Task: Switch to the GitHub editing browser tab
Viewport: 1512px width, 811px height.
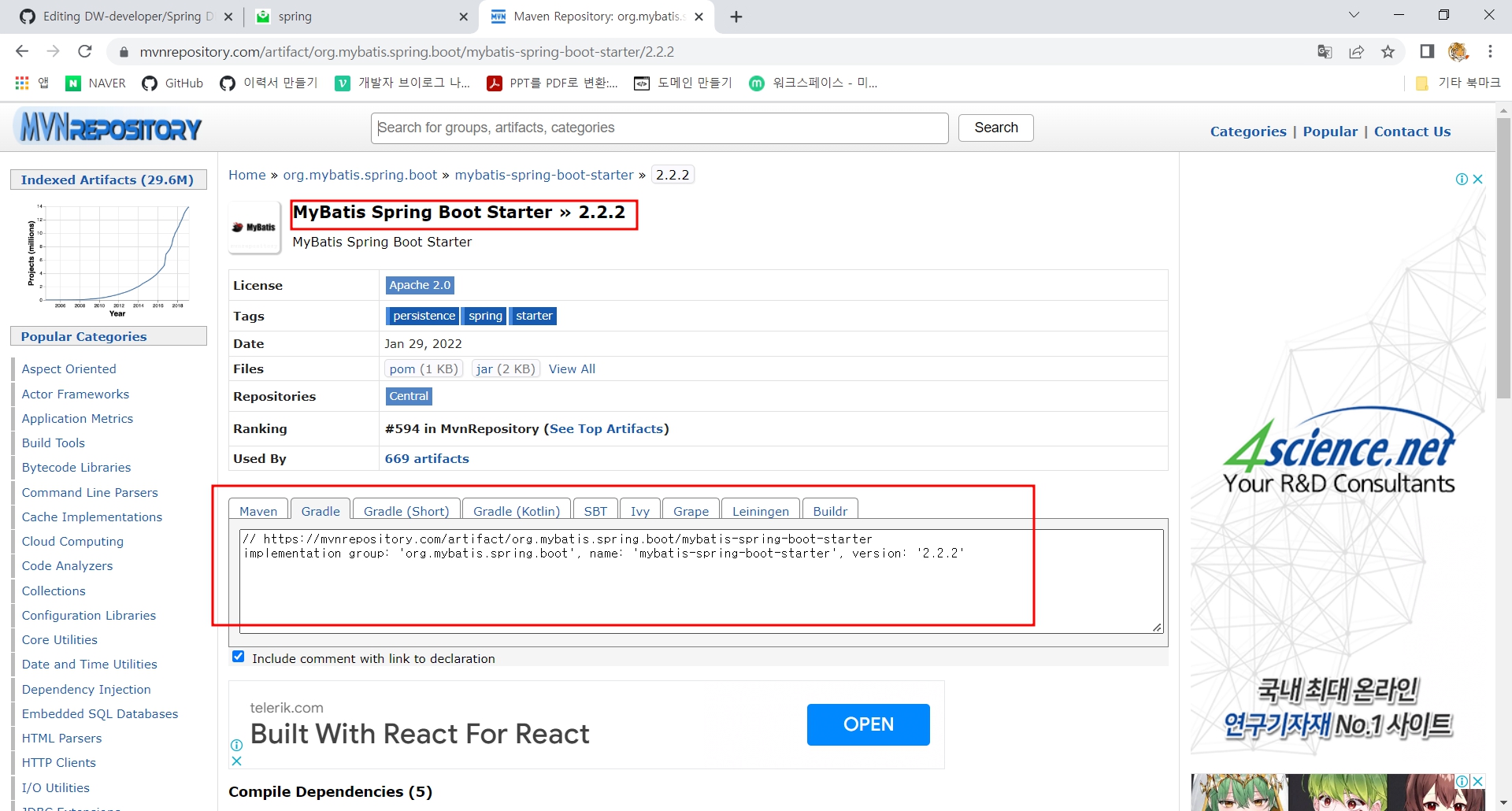Action: (x=126, y=17)
